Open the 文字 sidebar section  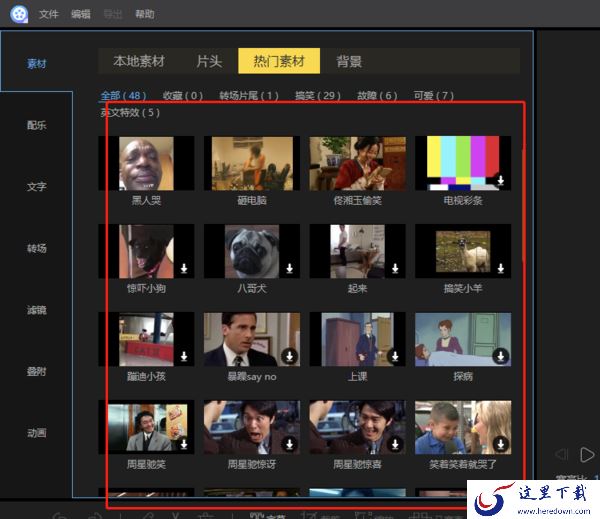click(37, 187)
